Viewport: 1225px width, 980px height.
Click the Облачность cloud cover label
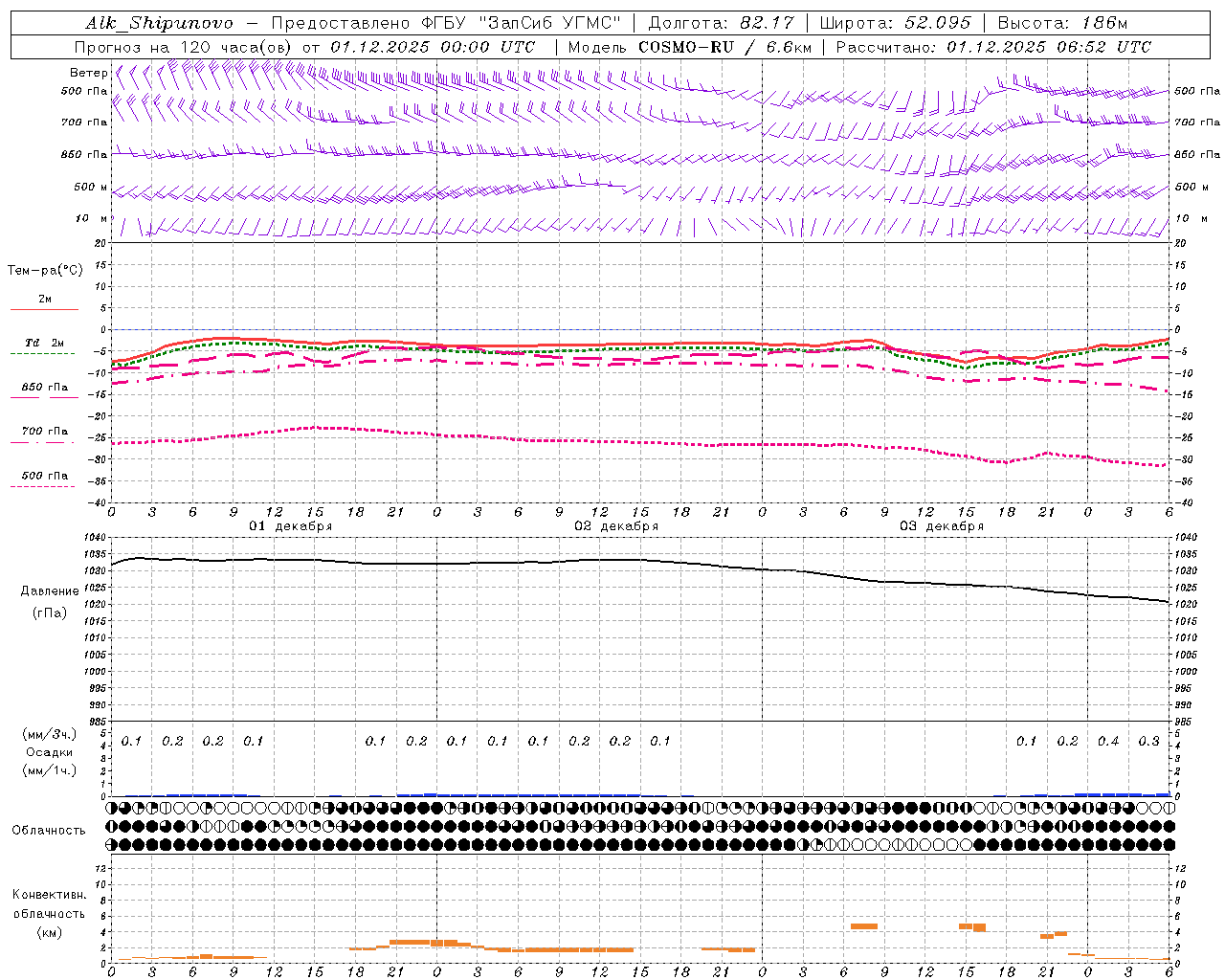[49, 830]
